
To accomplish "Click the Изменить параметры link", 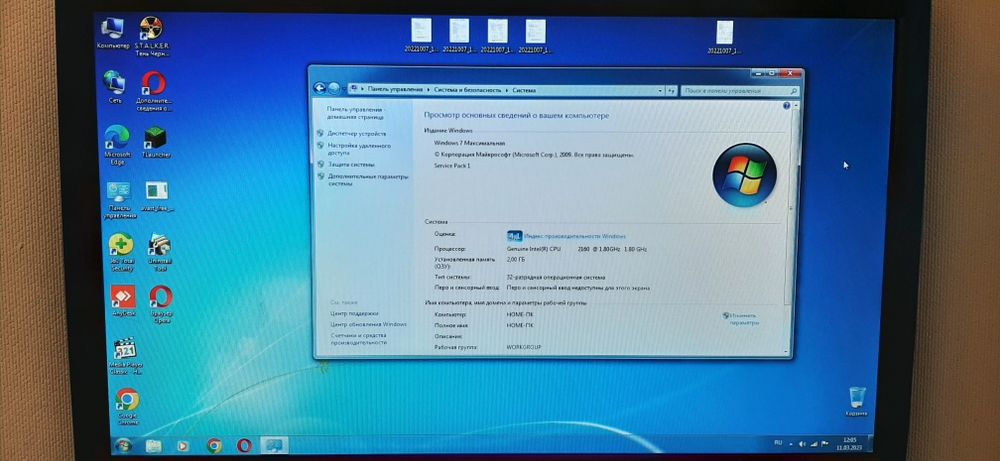I will (x=743, y=319).
